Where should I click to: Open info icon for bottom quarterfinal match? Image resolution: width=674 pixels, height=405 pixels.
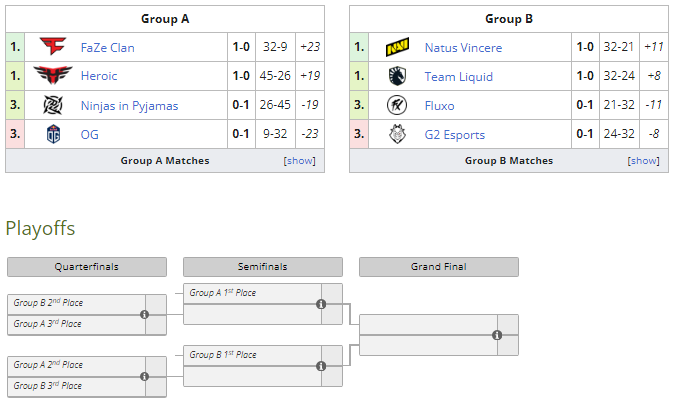pos(144,377)
